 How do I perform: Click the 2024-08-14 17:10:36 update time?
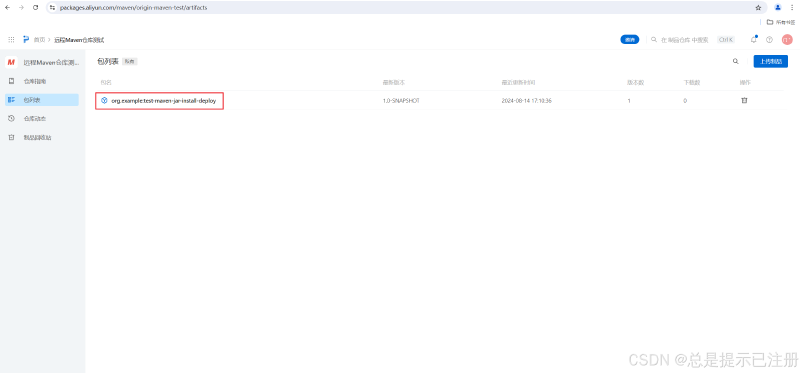click(527, 101)
